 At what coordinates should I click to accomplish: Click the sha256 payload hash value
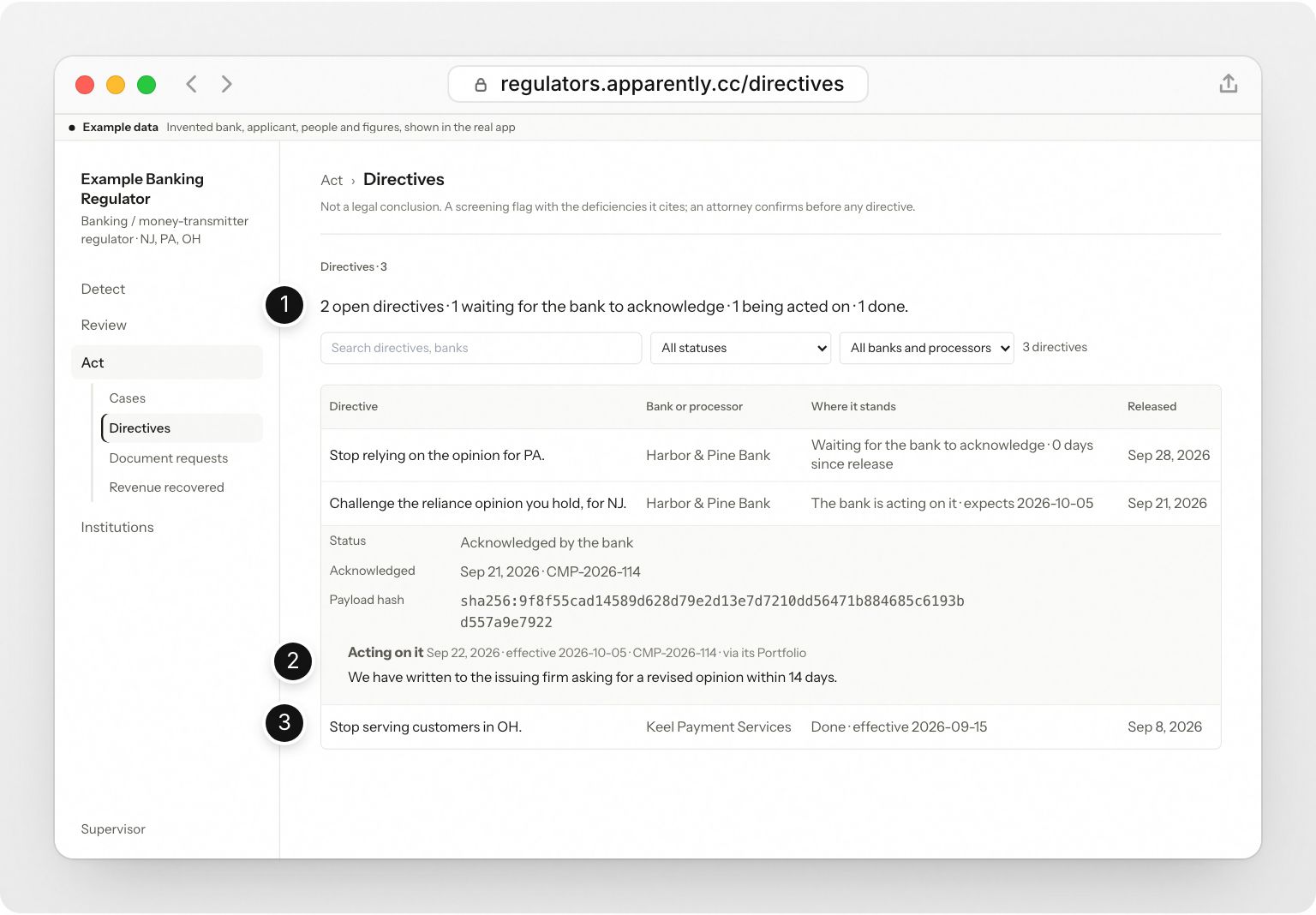tap(712, 612)
